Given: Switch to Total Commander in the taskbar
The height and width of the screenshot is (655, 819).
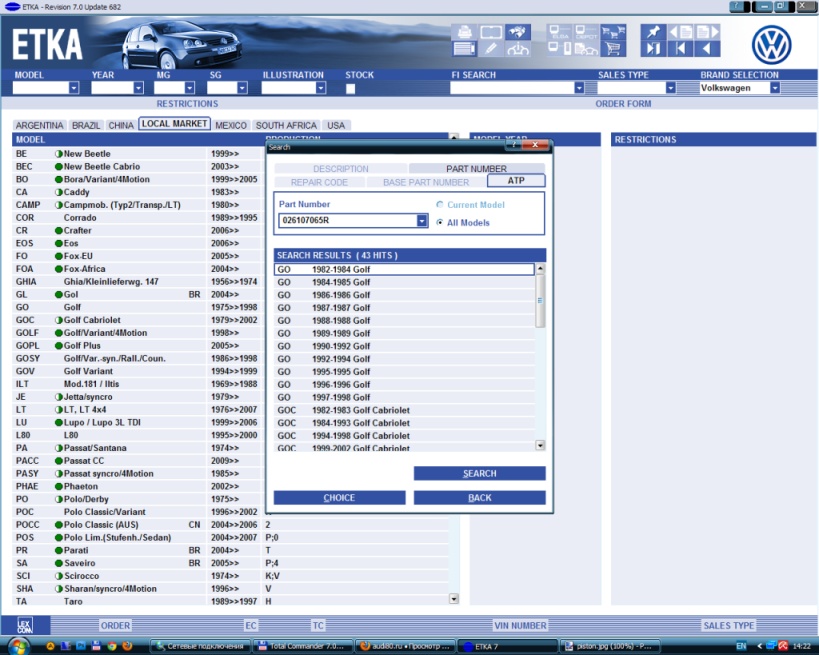Looking at the screenshot, I should click(x=302, y=646).
